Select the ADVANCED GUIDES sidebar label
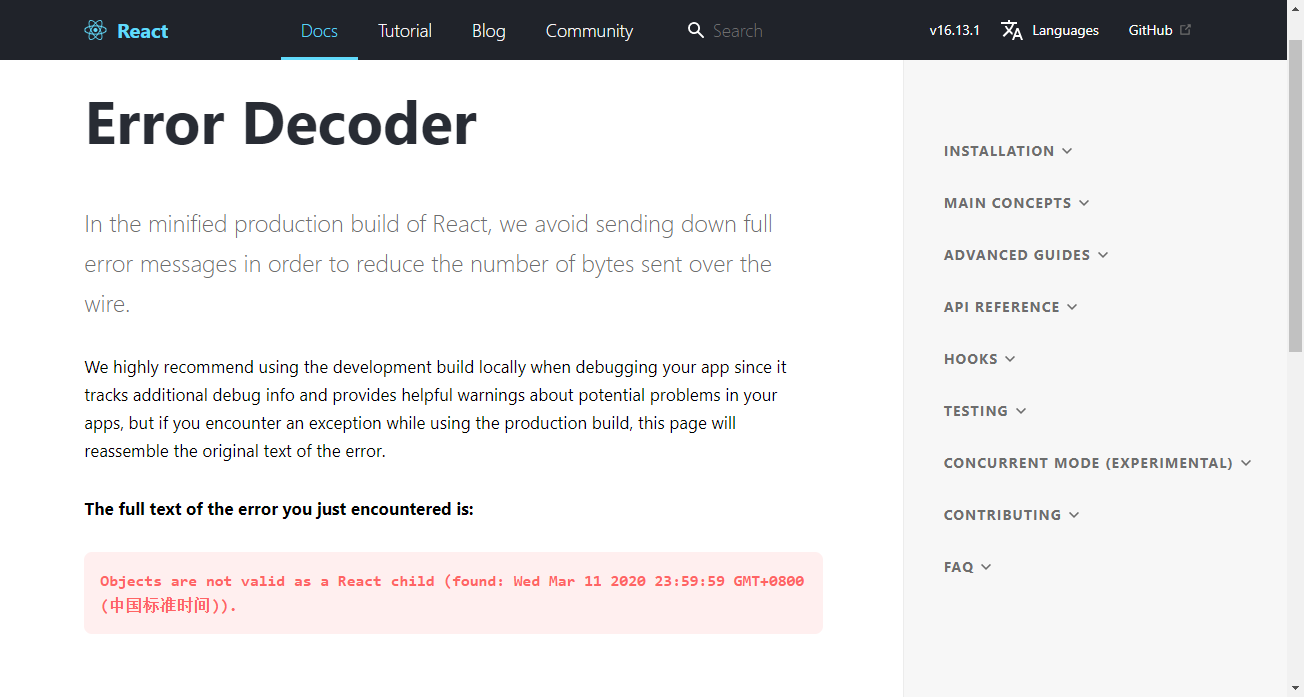 1017,255
